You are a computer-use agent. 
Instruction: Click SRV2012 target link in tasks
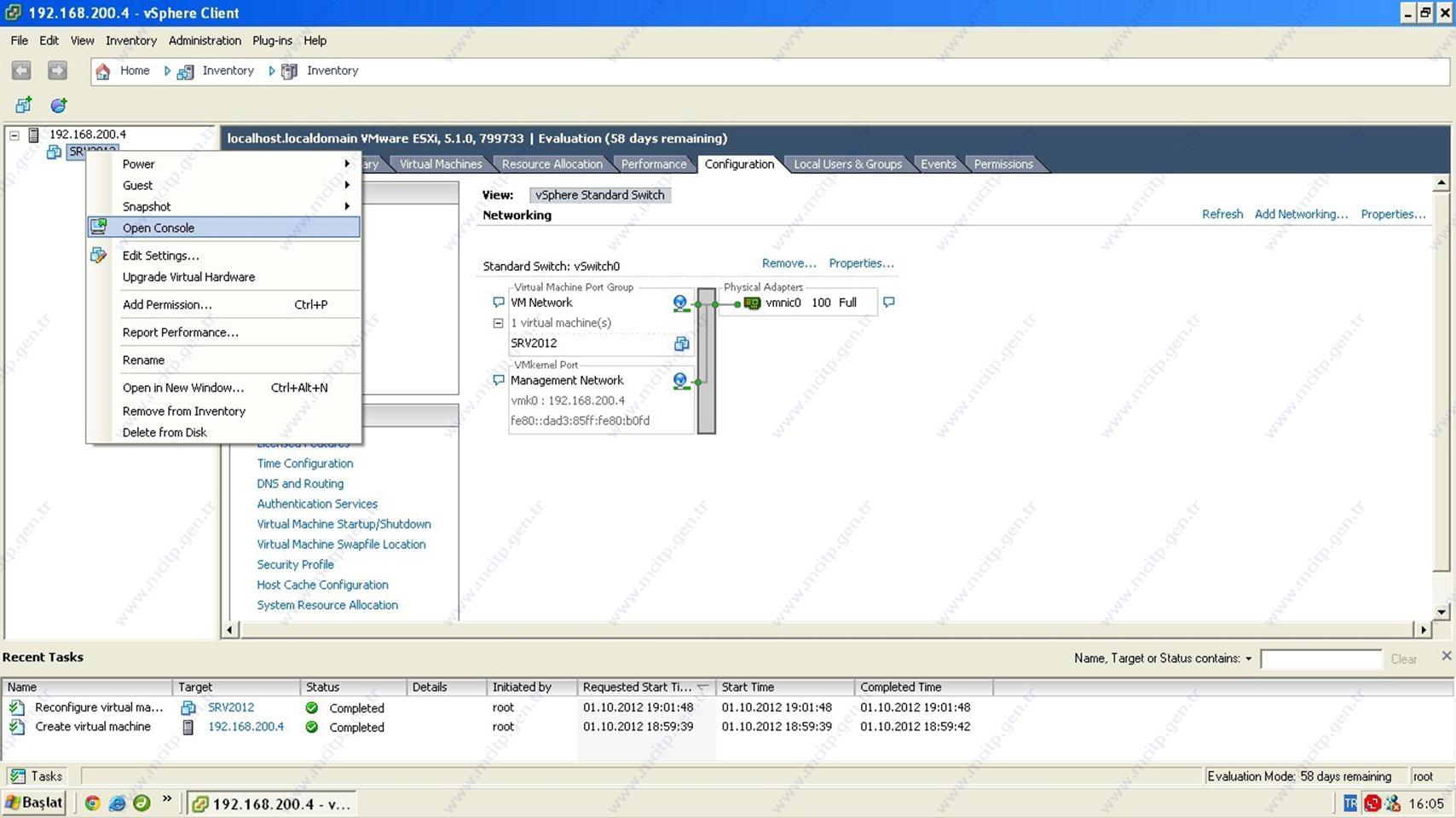coord(231,707)
